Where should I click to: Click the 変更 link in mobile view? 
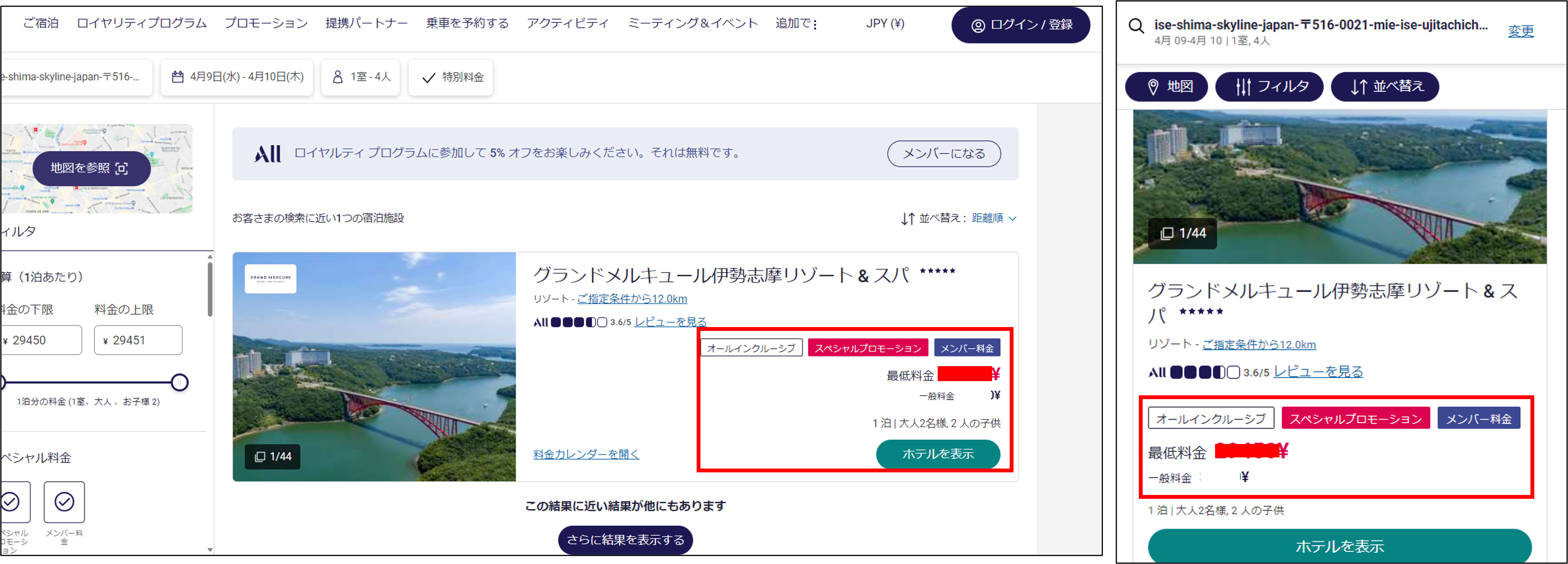point(1520,31)
